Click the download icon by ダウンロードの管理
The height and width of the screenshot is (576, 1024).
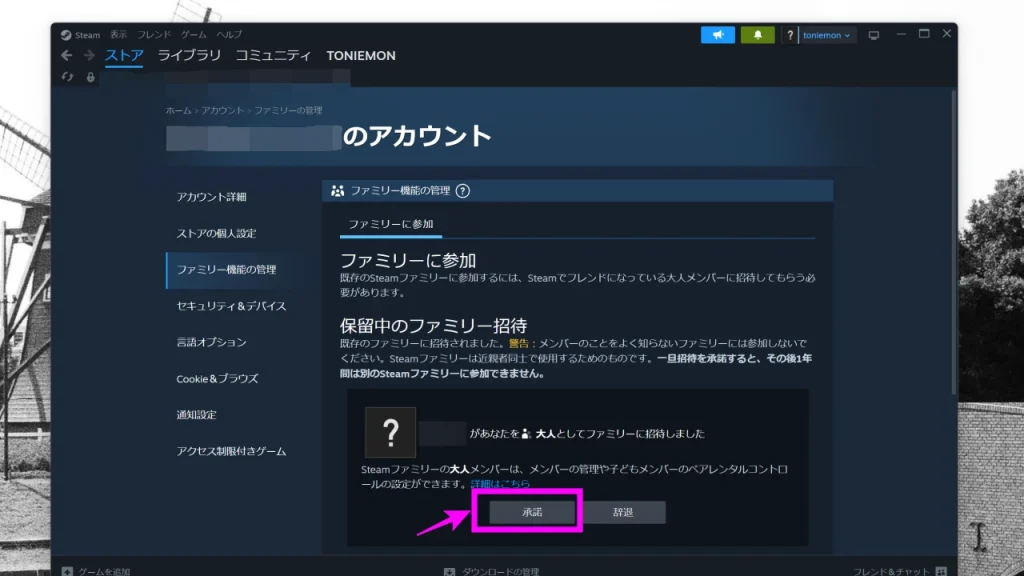coord(449,571)
